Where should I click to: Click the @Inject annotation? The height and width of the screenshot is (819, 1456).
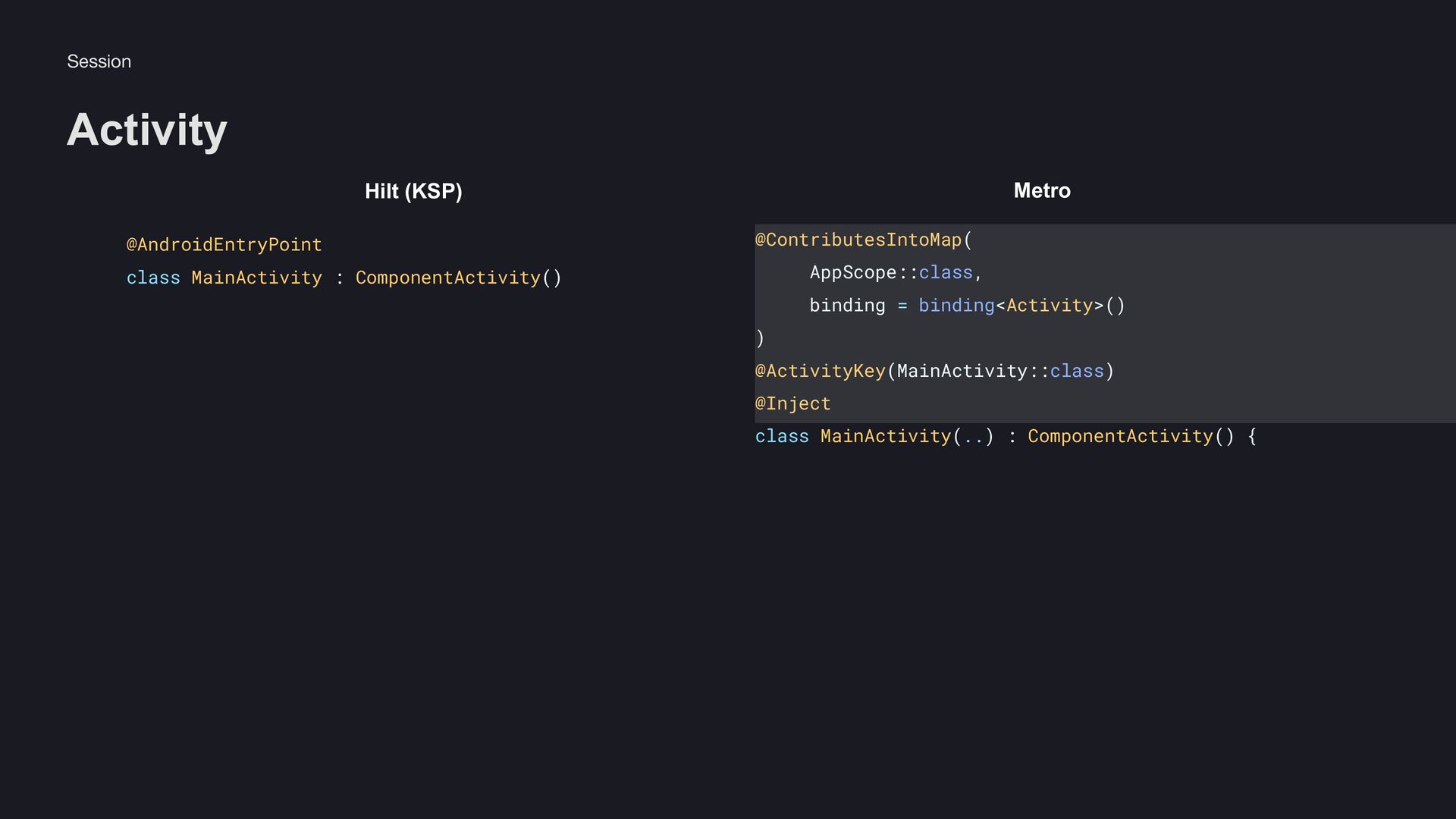tap(792, 403)
